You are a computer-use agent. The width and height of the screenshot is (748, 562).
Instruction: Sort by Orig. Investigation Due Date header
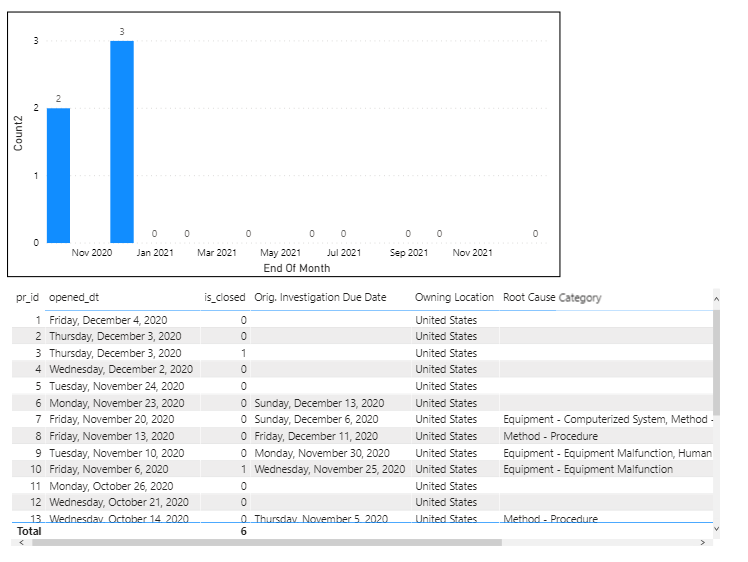tap(320, 297)
